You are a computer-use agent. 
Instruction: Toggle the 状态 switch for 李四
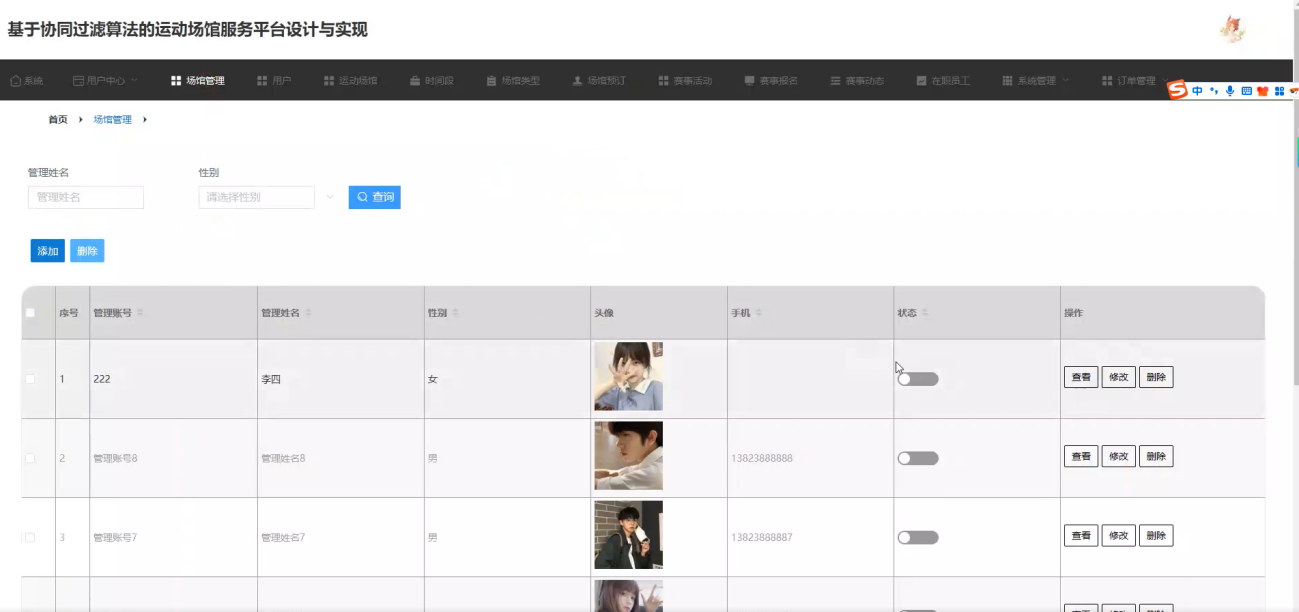point(918,379)
